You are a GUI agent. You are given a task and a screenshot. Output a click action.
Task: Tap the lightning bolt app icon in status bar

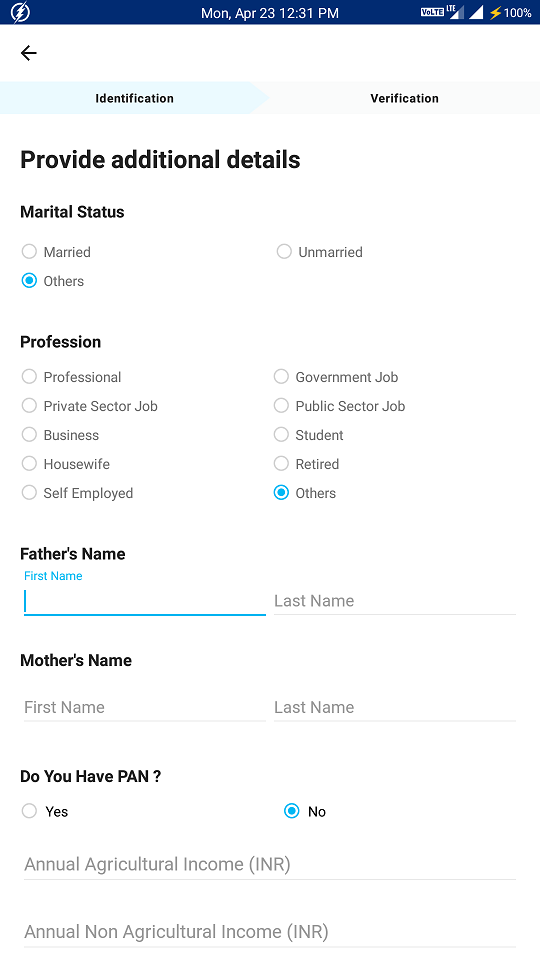tap(20, 12)
